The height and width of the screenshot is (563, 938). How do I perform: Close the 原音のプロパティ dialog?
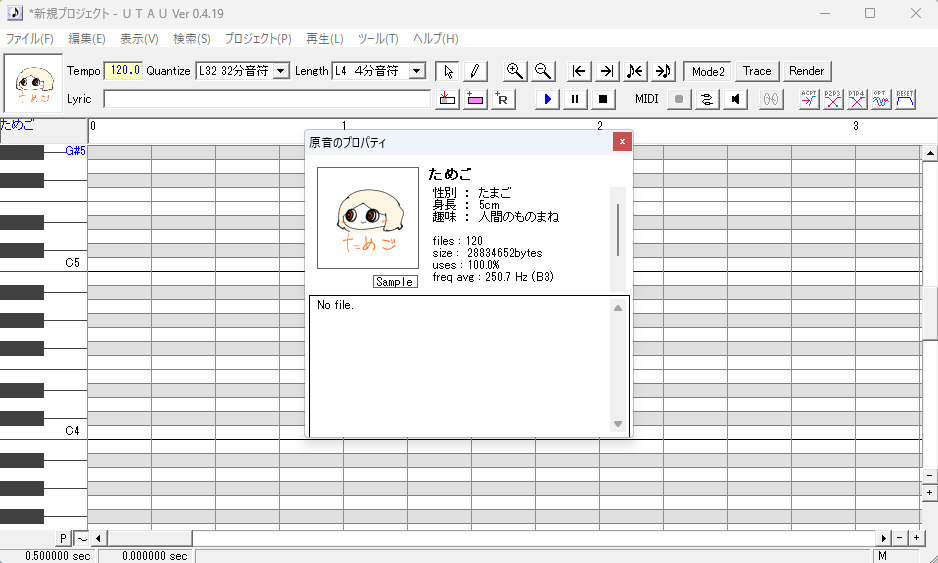(x=622, y=142)
